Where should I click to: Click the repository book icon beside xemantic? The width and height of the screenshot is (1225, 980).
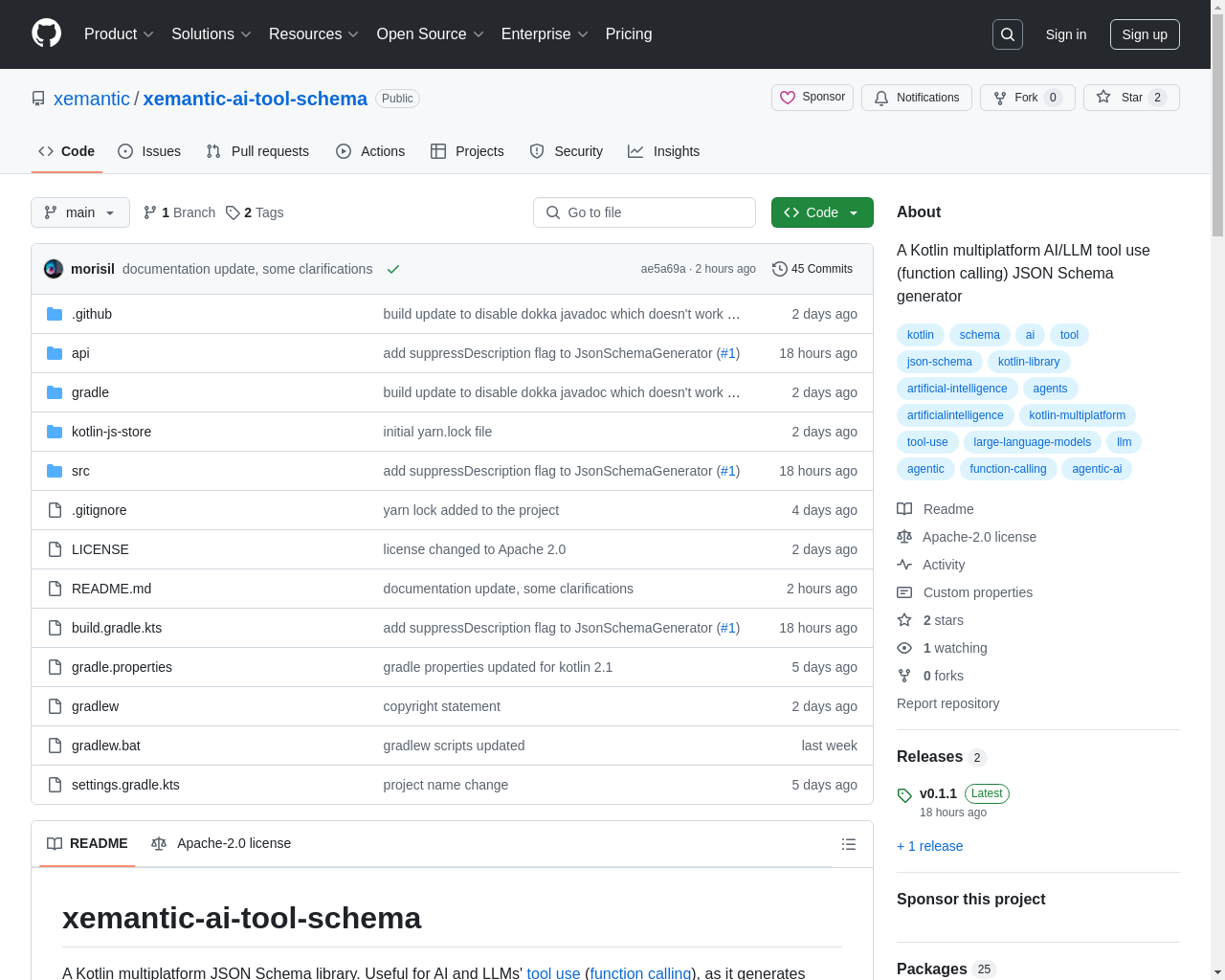(x=38, y=99)
